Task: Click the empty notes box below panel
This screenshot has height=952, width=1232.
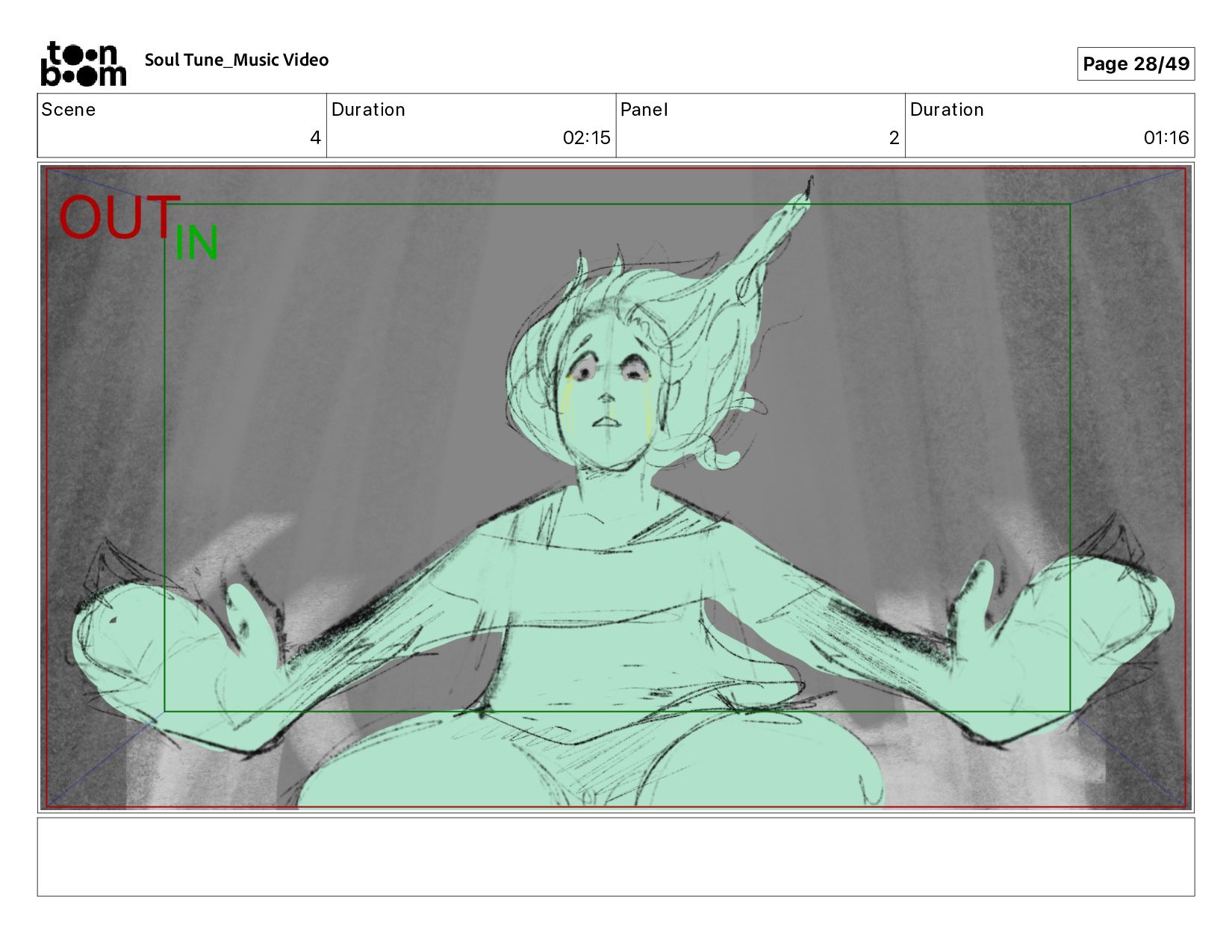Action: (x=616, y=857)
